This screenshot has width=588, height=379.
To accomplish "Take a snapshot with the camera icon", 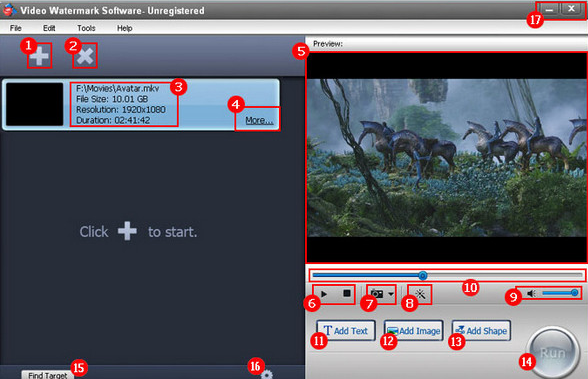I will [x=377, y=294].
